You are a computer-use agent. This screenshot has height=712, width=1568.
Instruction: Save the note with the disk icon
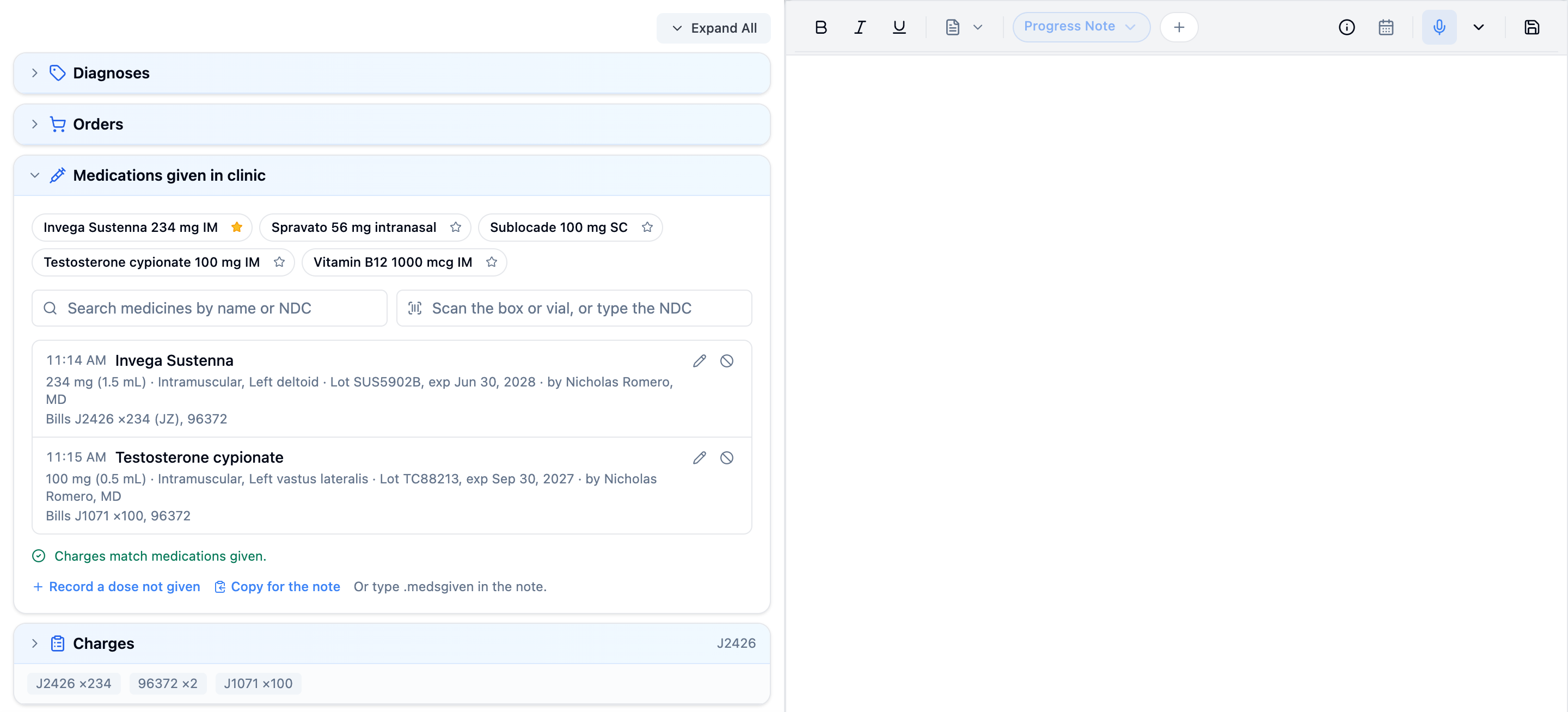click(x=1531, y=27)
